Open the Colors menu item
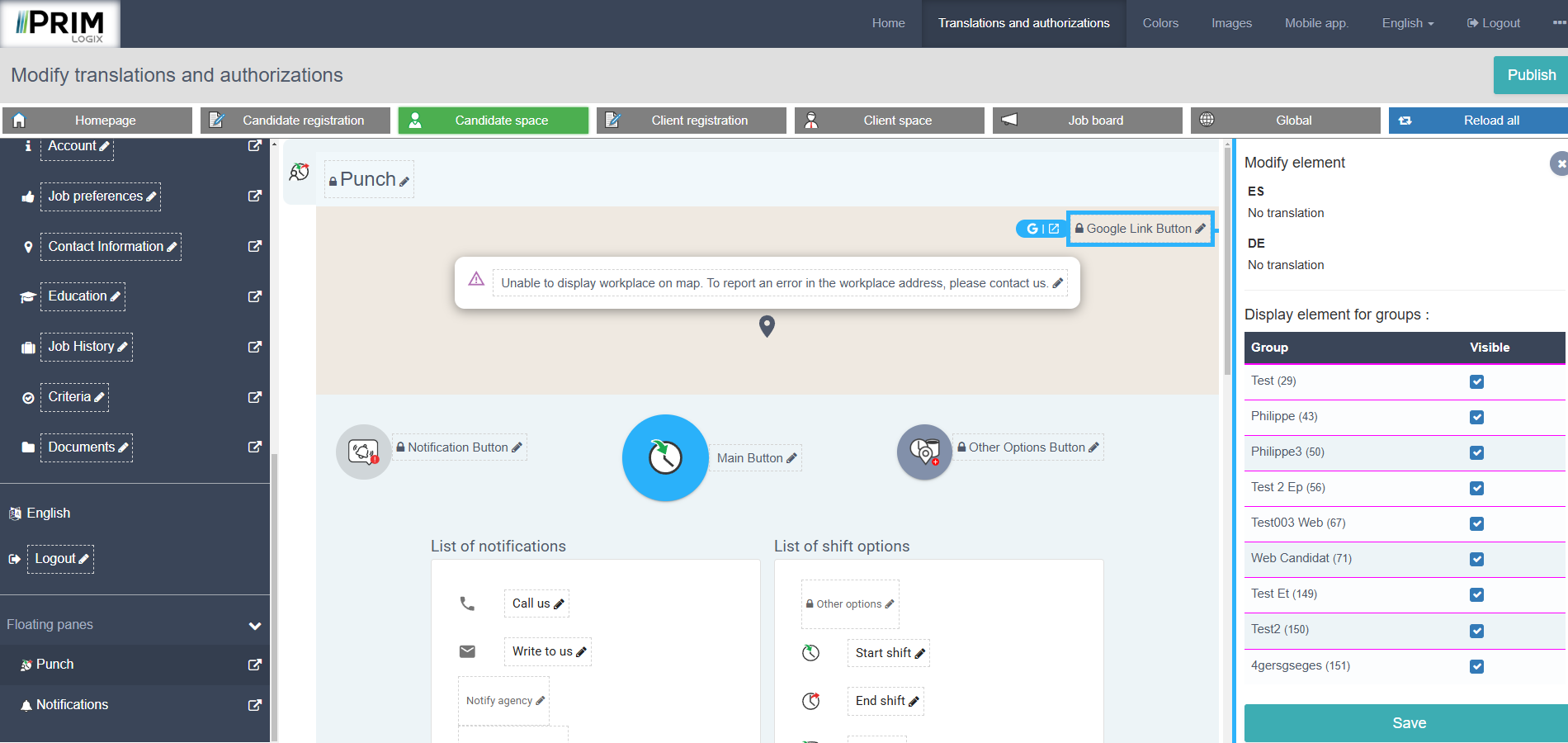Viewport: 1568px width, 743px height. coord(1159,23)
